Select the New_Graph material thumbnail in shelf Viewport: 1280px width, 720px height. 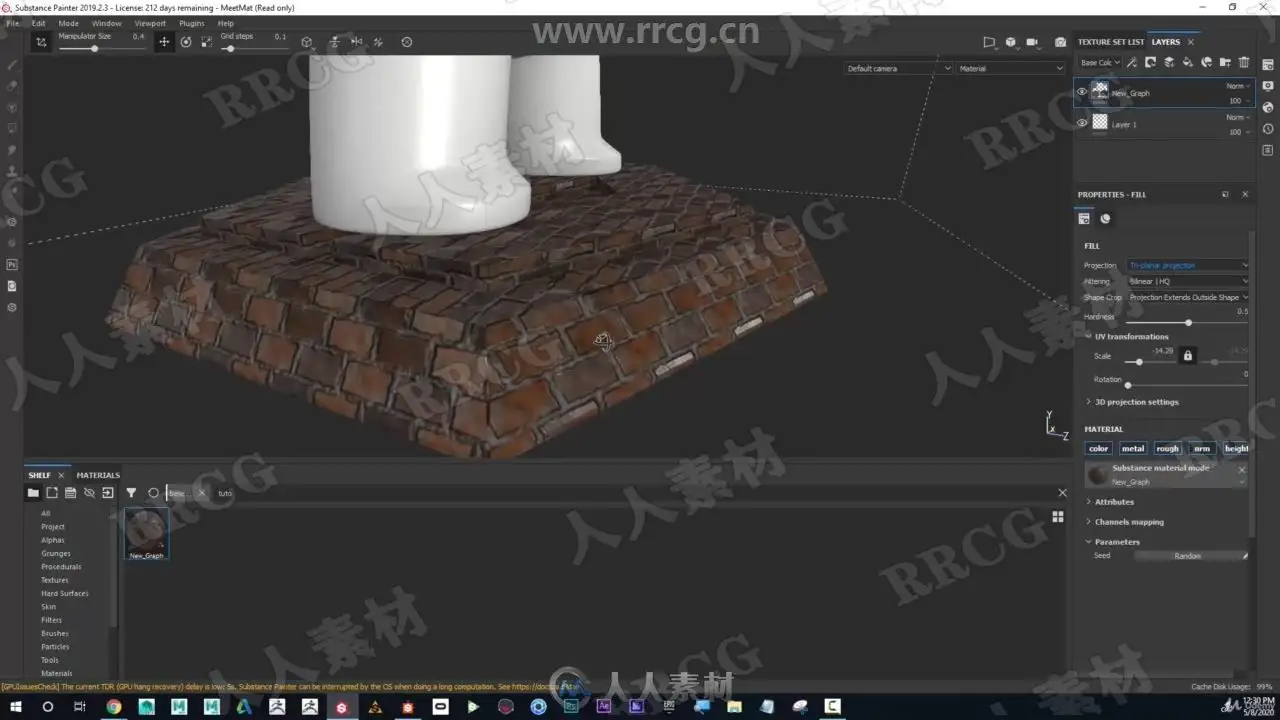click(x=146, y=533)
